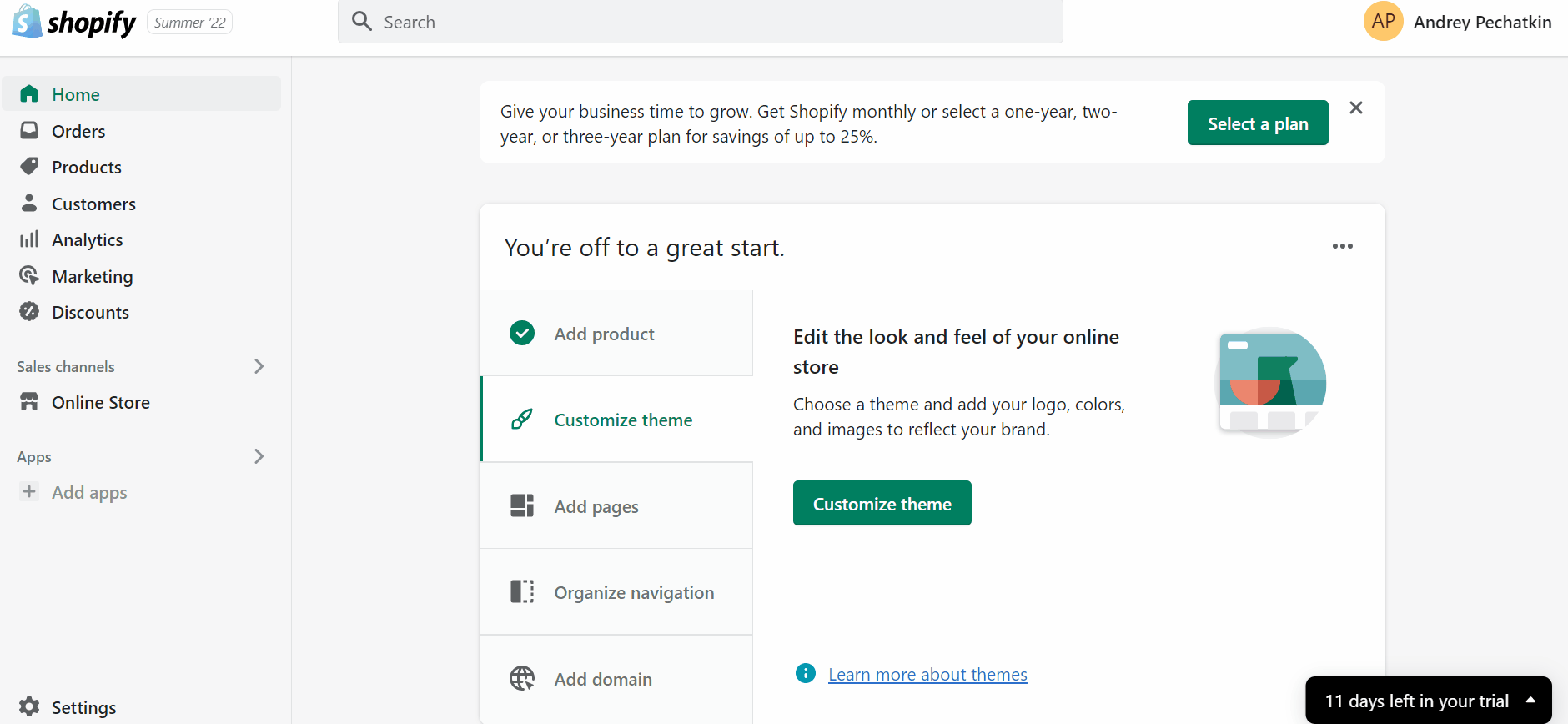1568x724 pixels.
Task: Click the Apps heading
Action: [34, 457]
